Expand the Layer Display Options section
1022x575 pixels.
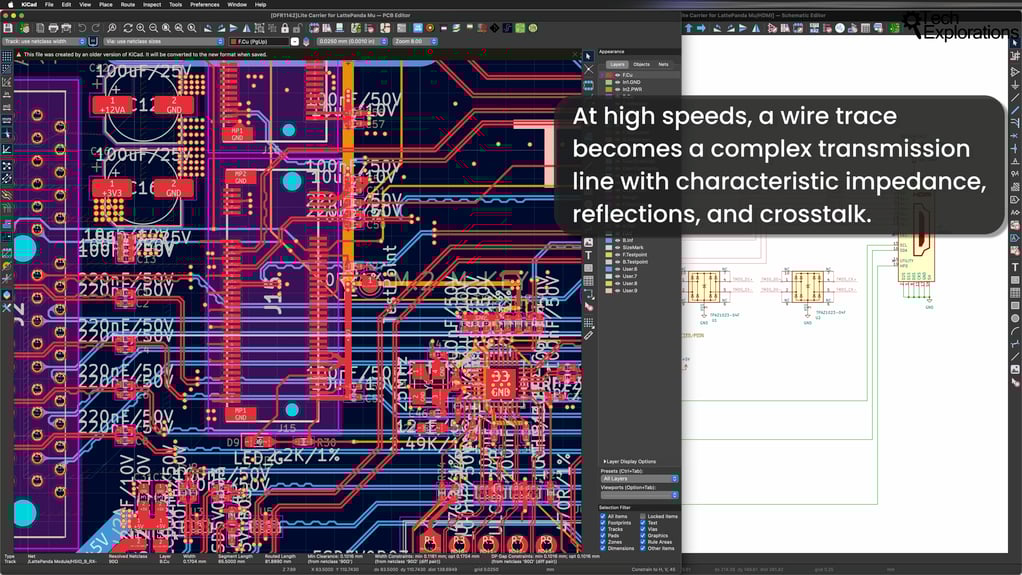click(629, 462)
